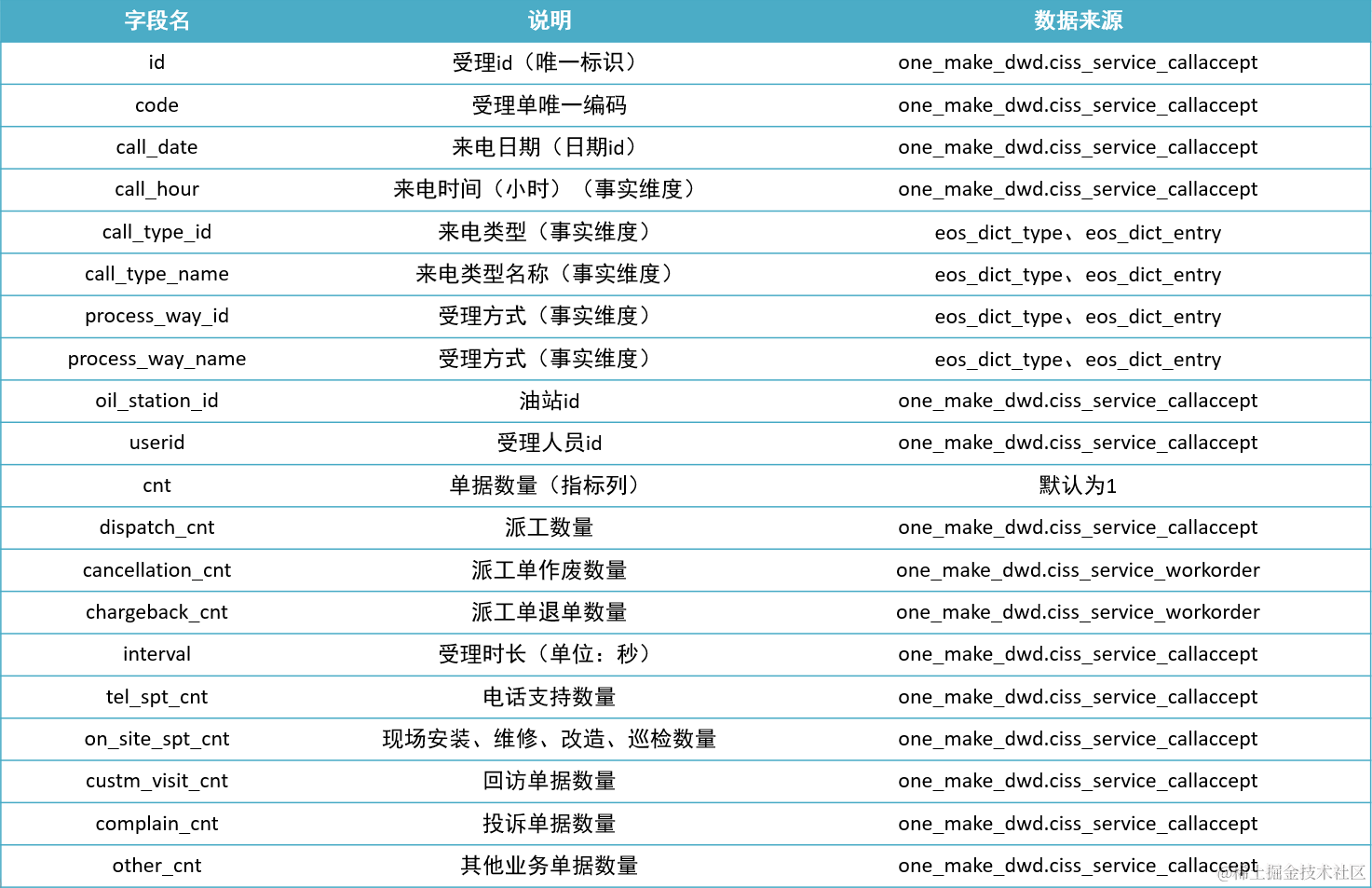The image size is (1372, 888).
Task: Click data source of the cancellation_cnt row
Action: click(1078, 570)
